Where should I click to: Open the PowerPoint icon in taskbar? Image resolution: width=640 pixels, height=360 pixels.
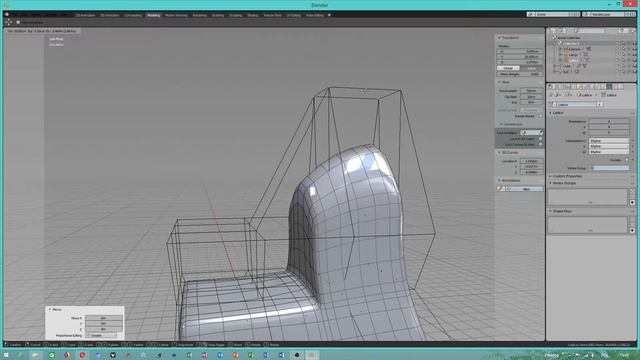[235, 355]
